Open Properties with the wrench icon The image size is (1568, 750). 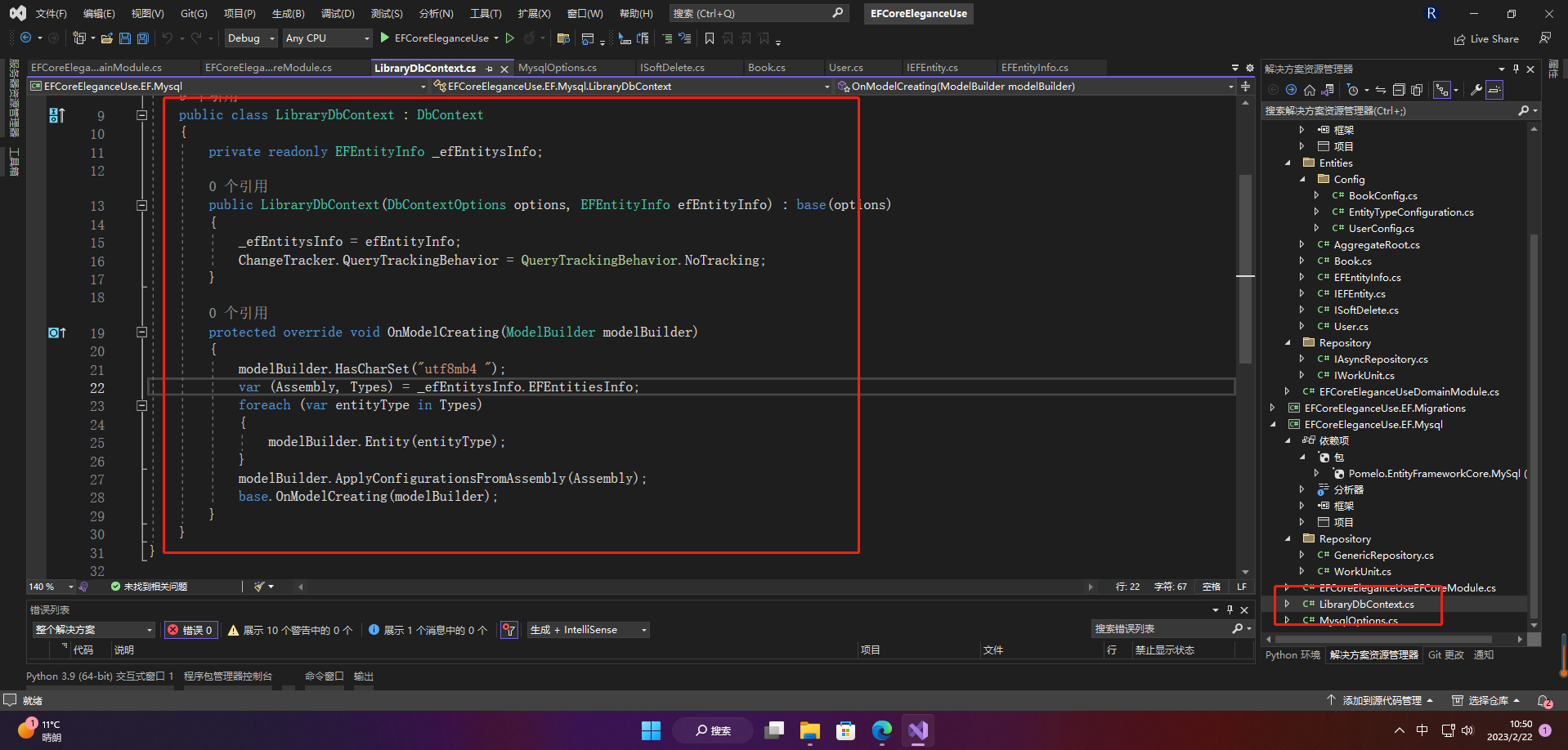tap(1476, 90)
